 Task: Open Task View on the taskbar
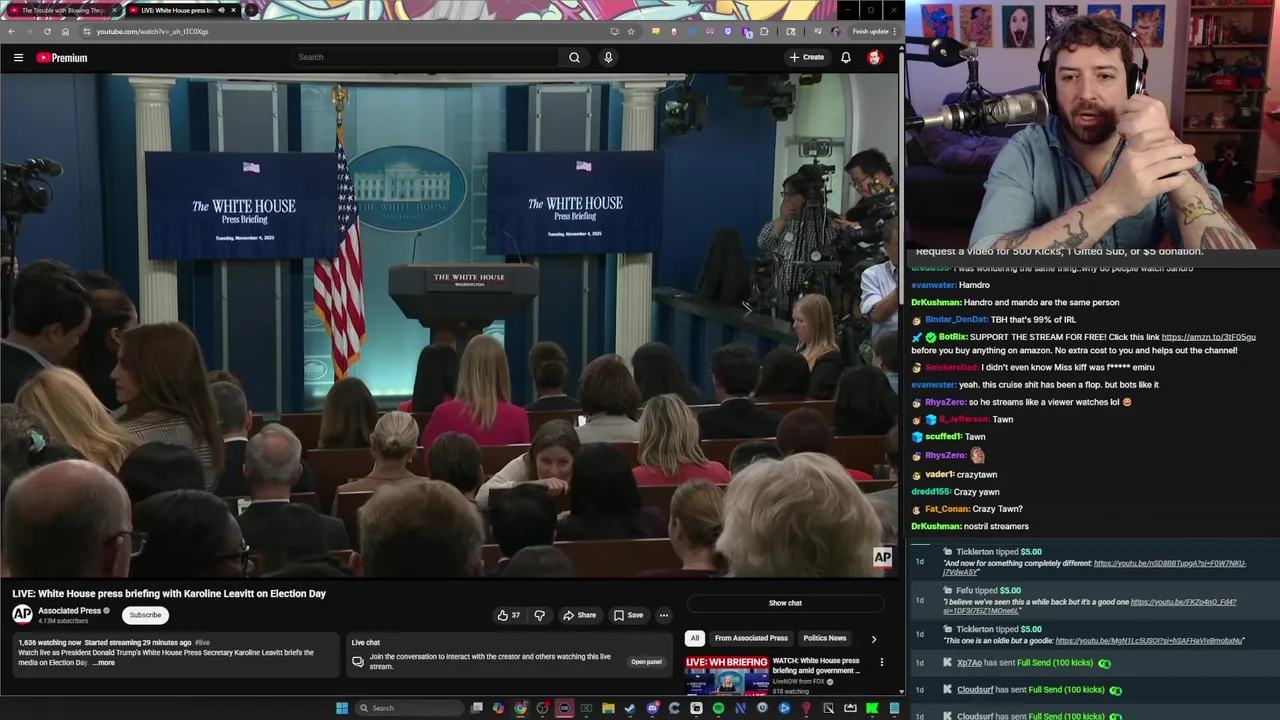point(477,708)
